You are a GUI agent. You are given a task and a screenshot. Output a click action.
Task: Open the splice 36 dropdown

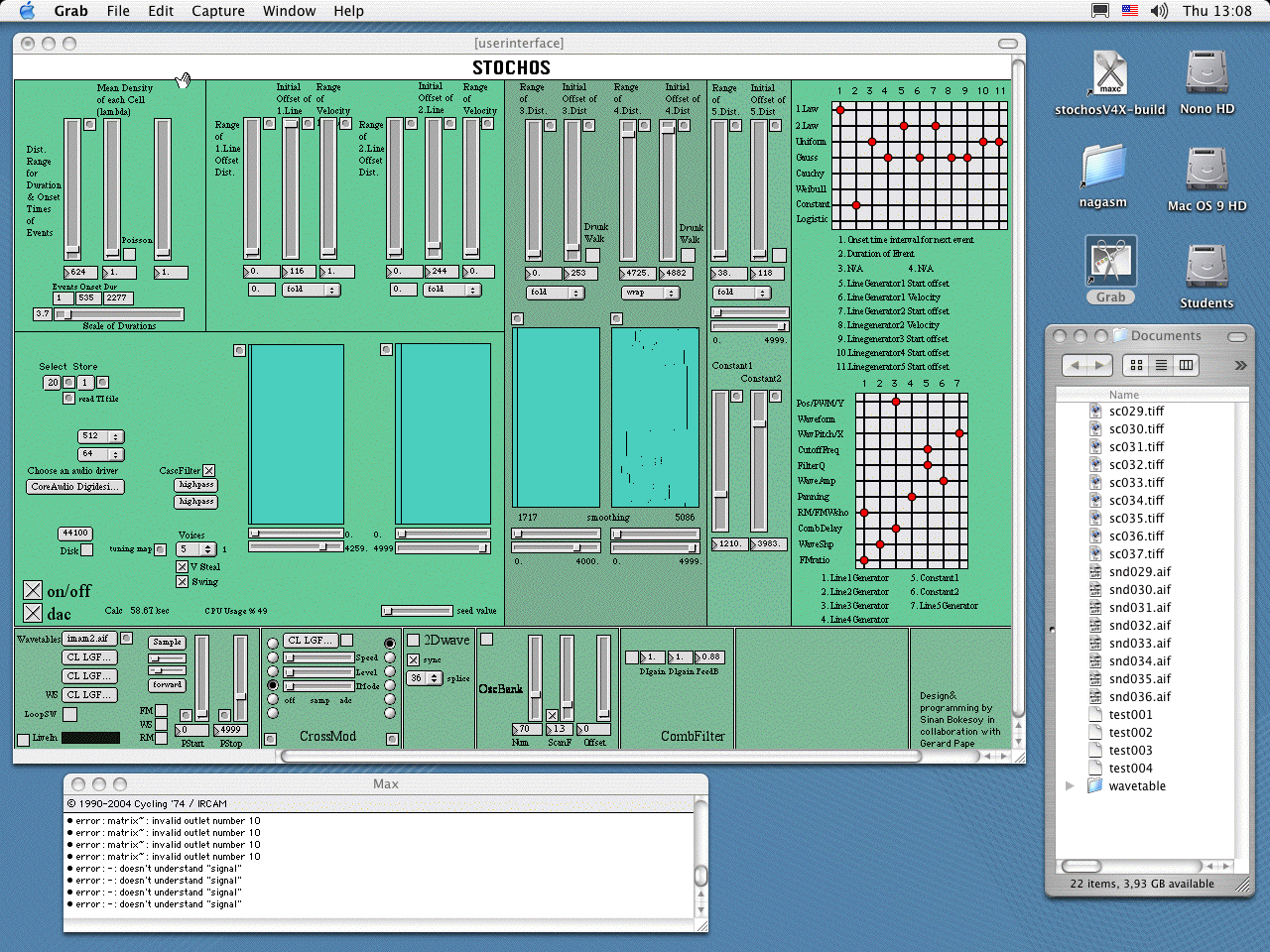tap(425, 678)
